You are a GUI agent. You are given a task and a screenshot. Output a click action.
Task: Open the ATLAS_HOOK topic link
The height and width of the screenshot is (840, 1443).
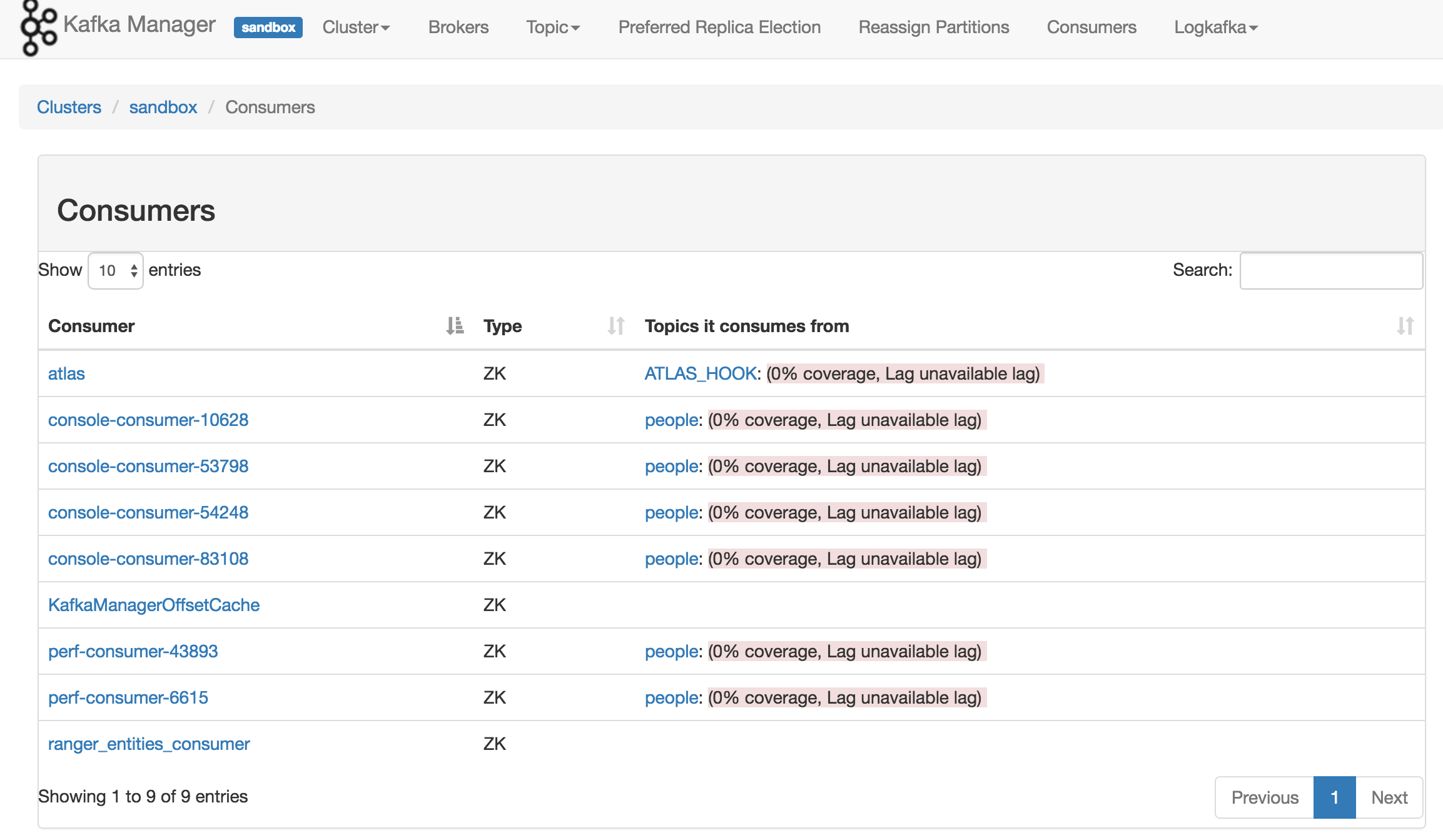(x=701, y=373)
